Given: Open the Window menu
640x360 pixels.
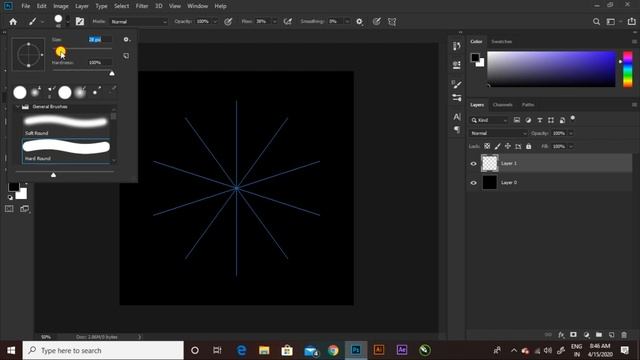Looking at the screenshot, I should tap(198, 6).
